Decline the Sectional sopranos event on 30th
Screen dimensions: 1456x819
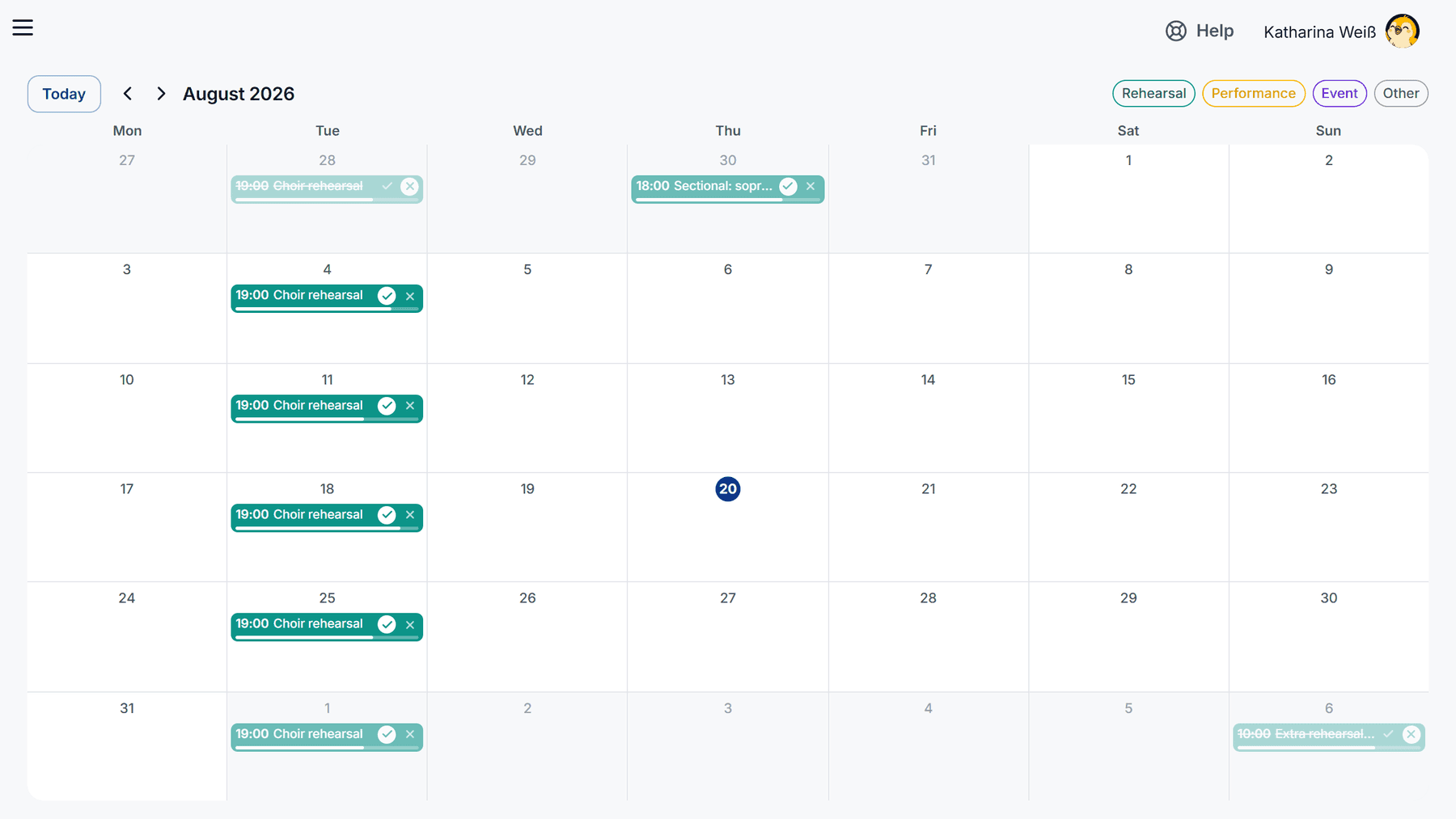tap(811, 187)
